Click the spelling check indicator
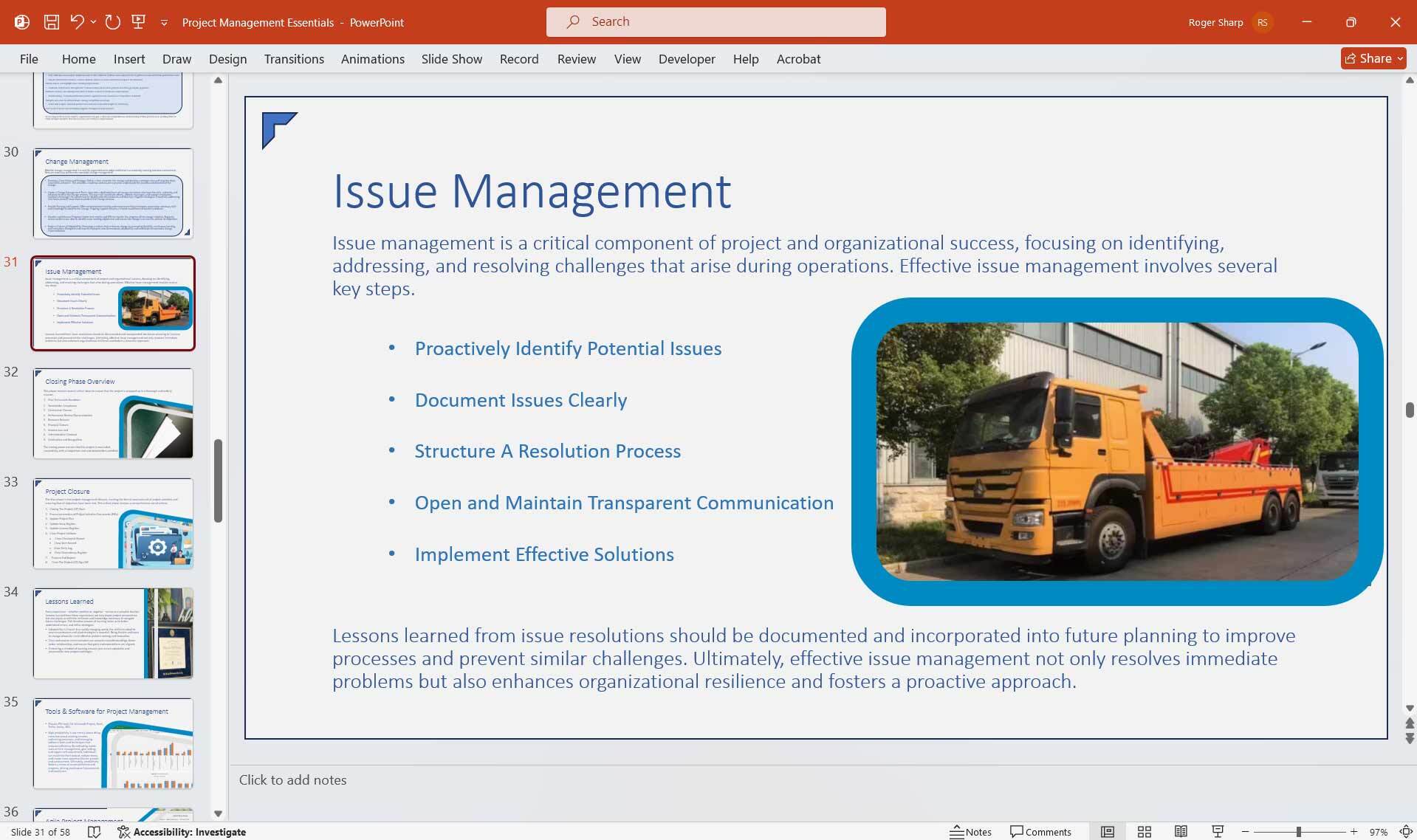Viewport: 1417px width, 840px height. click(x=95, y=831)
